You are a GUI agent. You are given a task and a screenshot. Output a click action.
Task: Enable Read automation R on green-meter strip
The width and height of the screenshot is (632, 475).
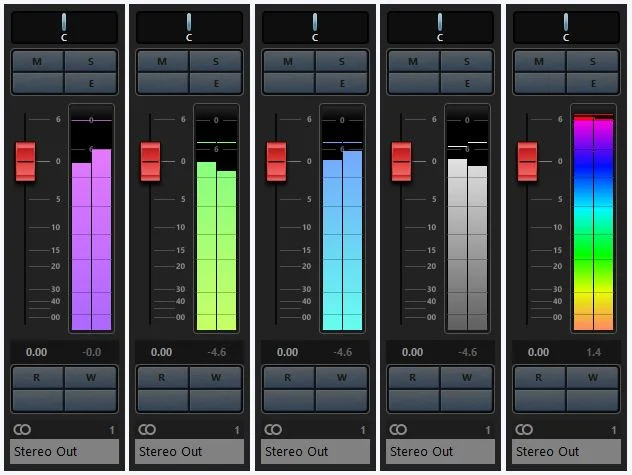[163, 378]
